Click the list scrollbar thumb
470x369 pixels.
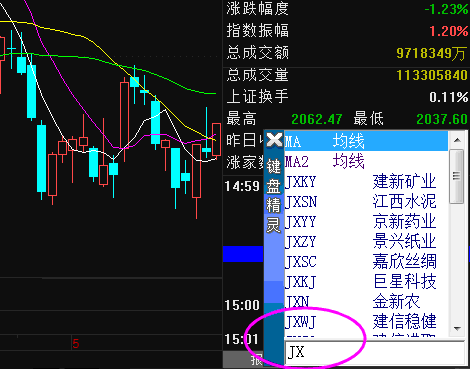(x=456, y=176)
